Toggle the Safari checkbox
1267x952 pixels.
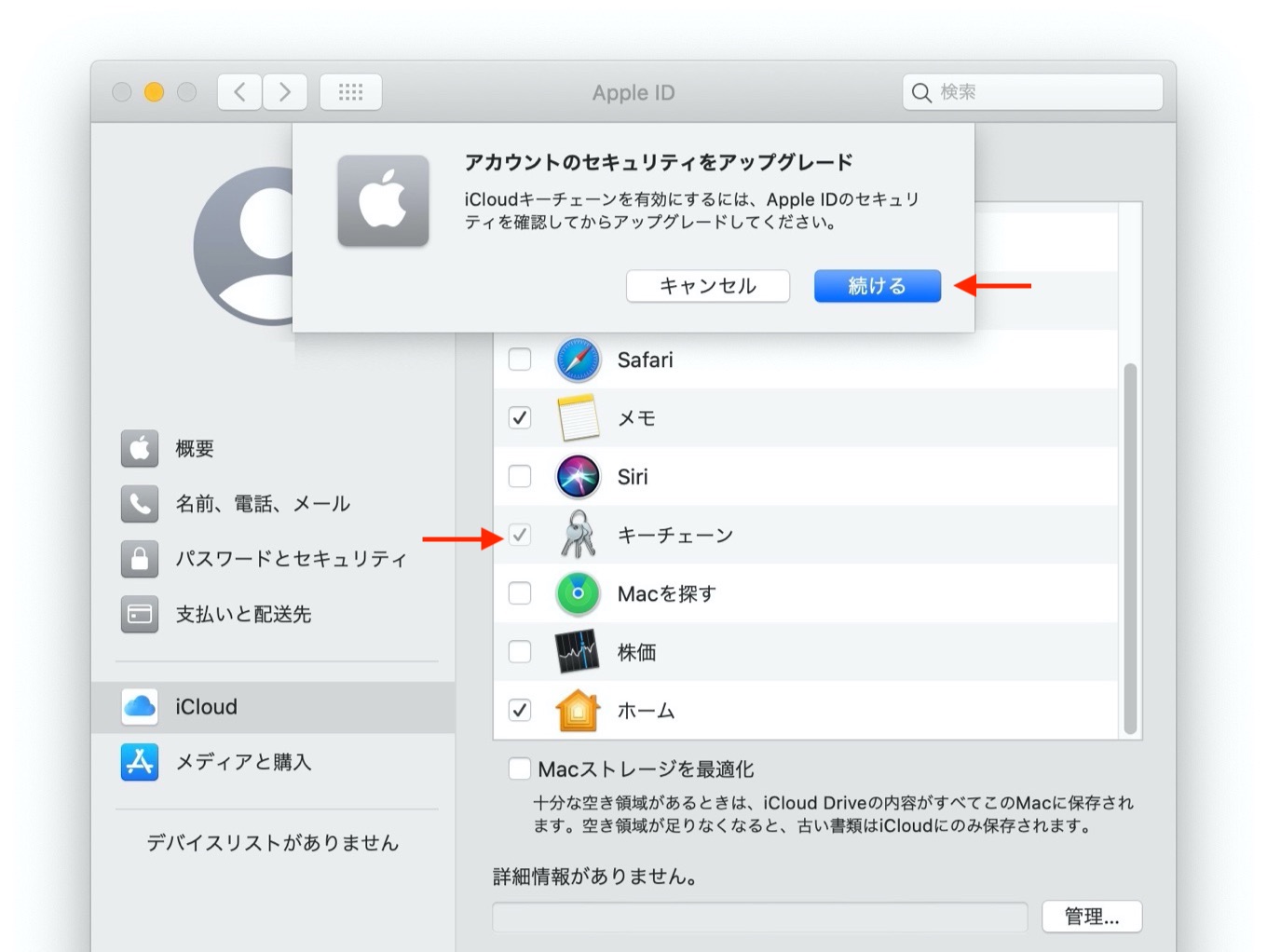pos(520,359)
